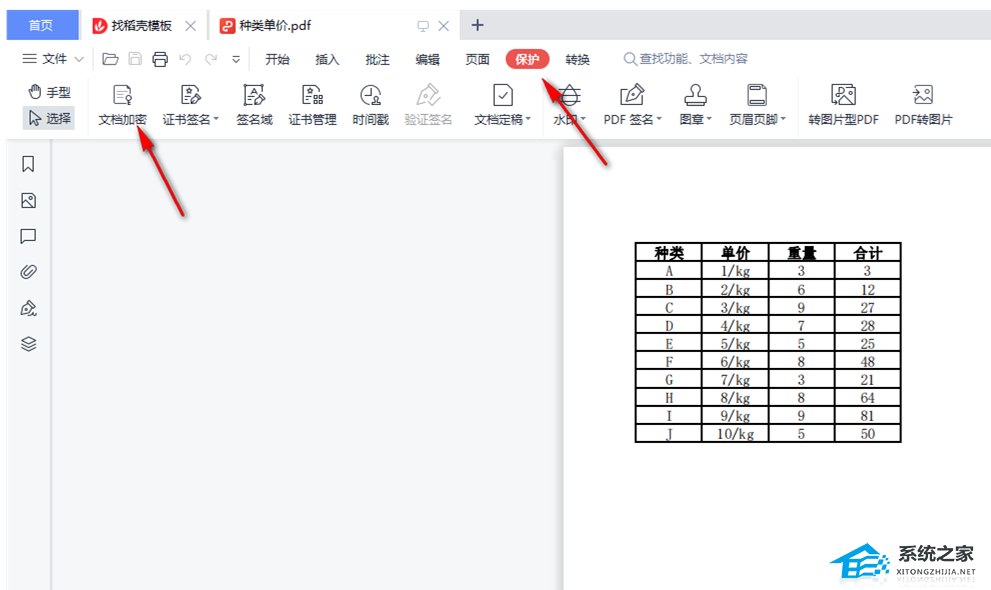Image resolution: width=991 pixels, height=590 pixels.
Task: Close the 种类单价.pdf tab
Action: (x=444, y=26)
